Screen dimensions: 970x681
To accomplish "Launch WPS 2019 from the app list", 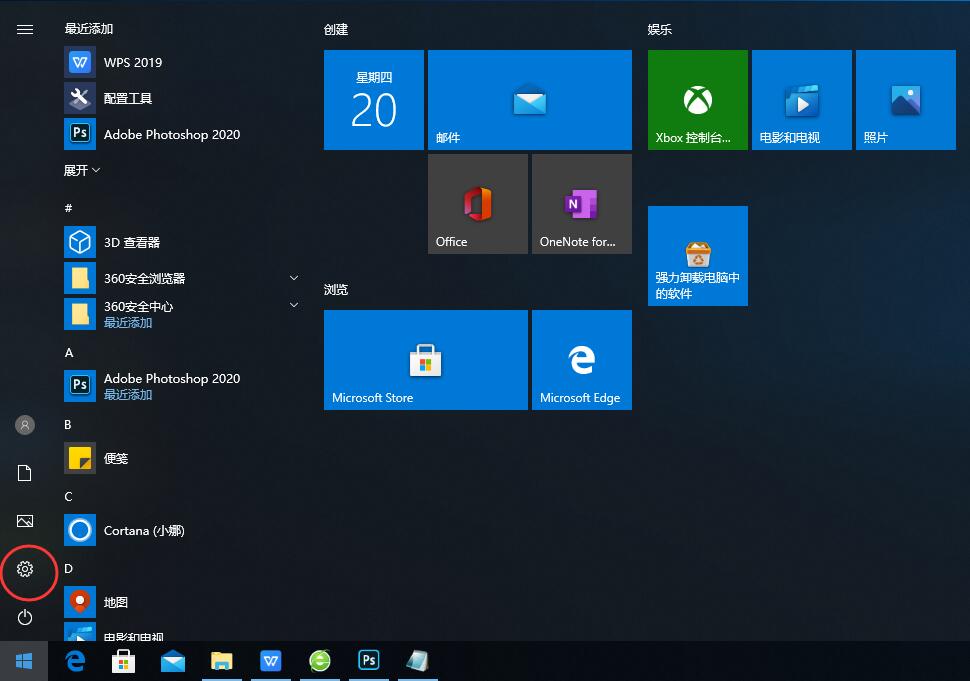I will (182, 62).
